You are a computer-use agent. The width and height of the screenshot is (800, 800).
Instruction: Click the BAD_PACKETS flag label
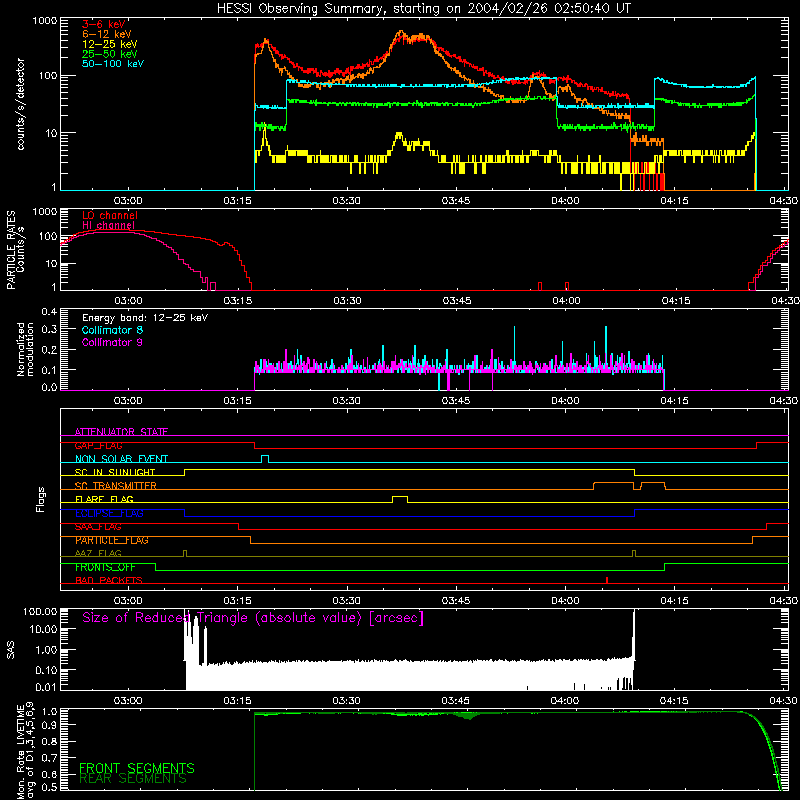109,580
